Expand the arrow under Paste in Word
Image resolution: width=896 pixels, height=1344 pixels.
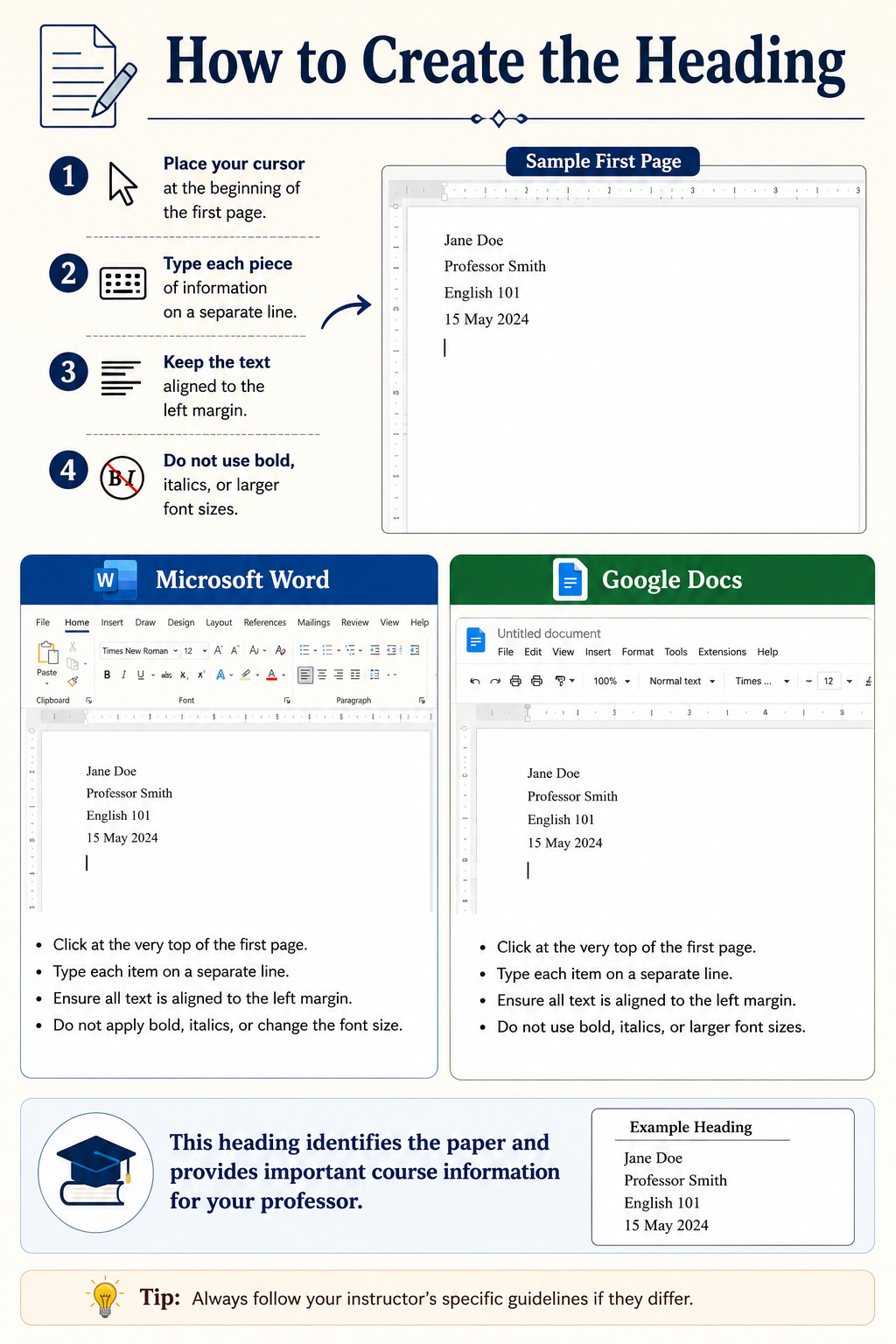(47, 683)
